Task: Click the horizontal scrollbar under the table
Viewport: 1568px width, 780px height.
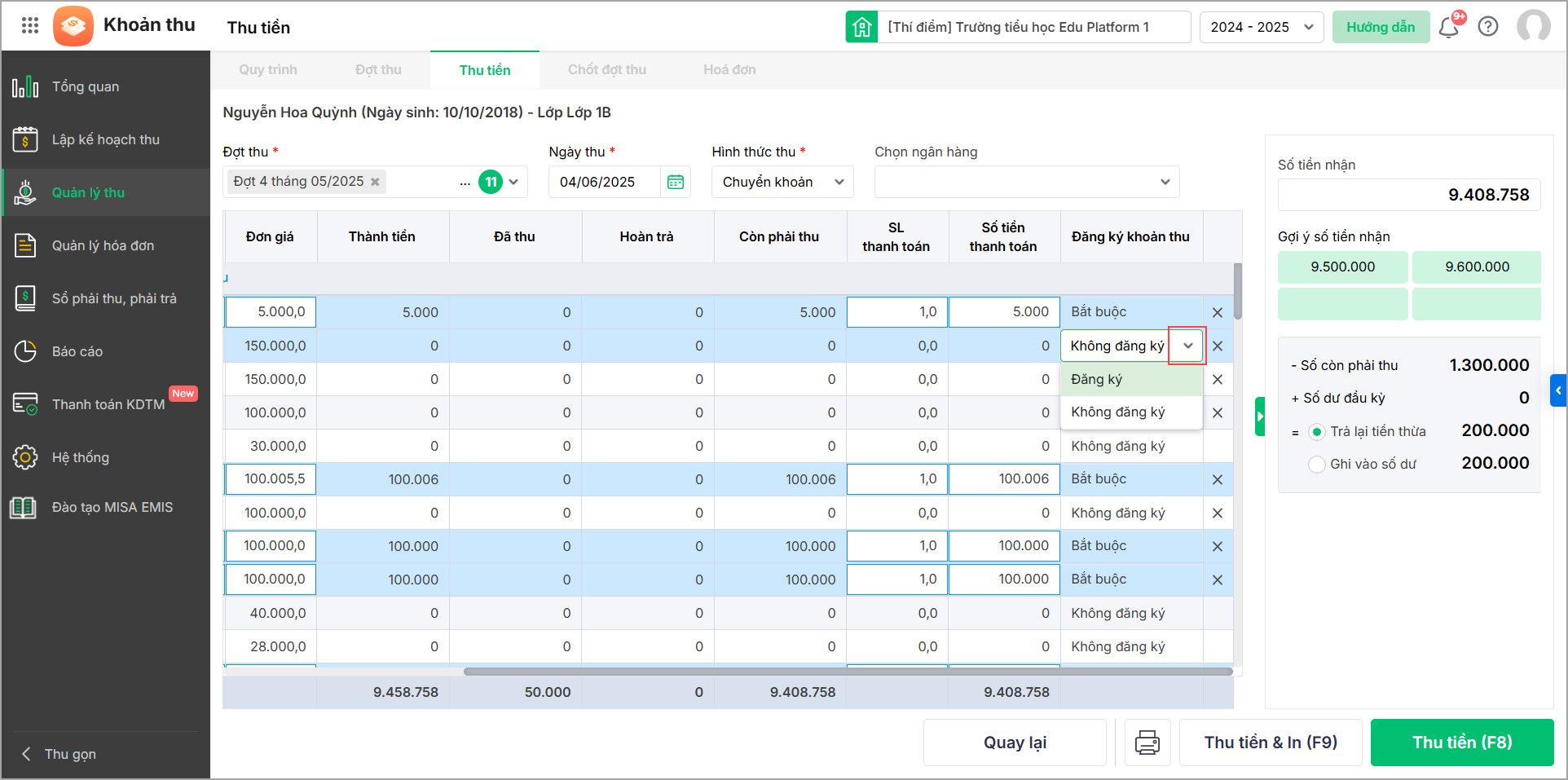Action: 848,672
